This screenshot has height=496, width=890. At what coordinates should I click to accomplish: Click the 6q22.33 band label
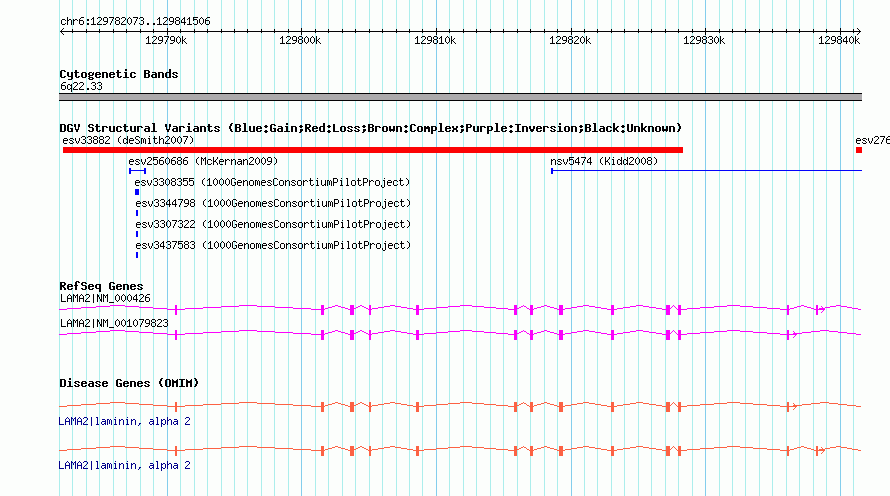81,86
